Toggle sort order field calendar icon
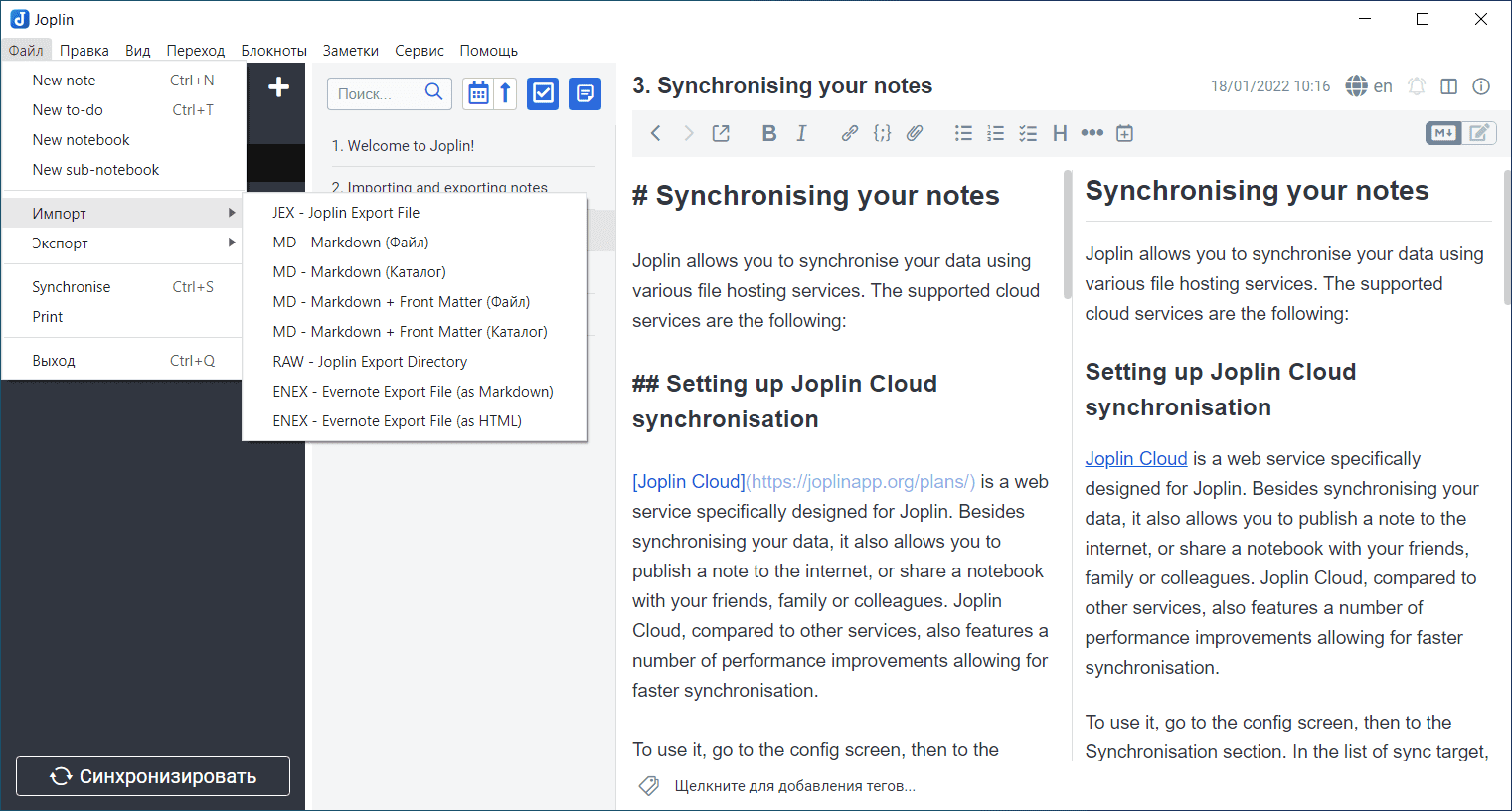The width and height of the screenshot is (1512, 811). tap(478, 93)
